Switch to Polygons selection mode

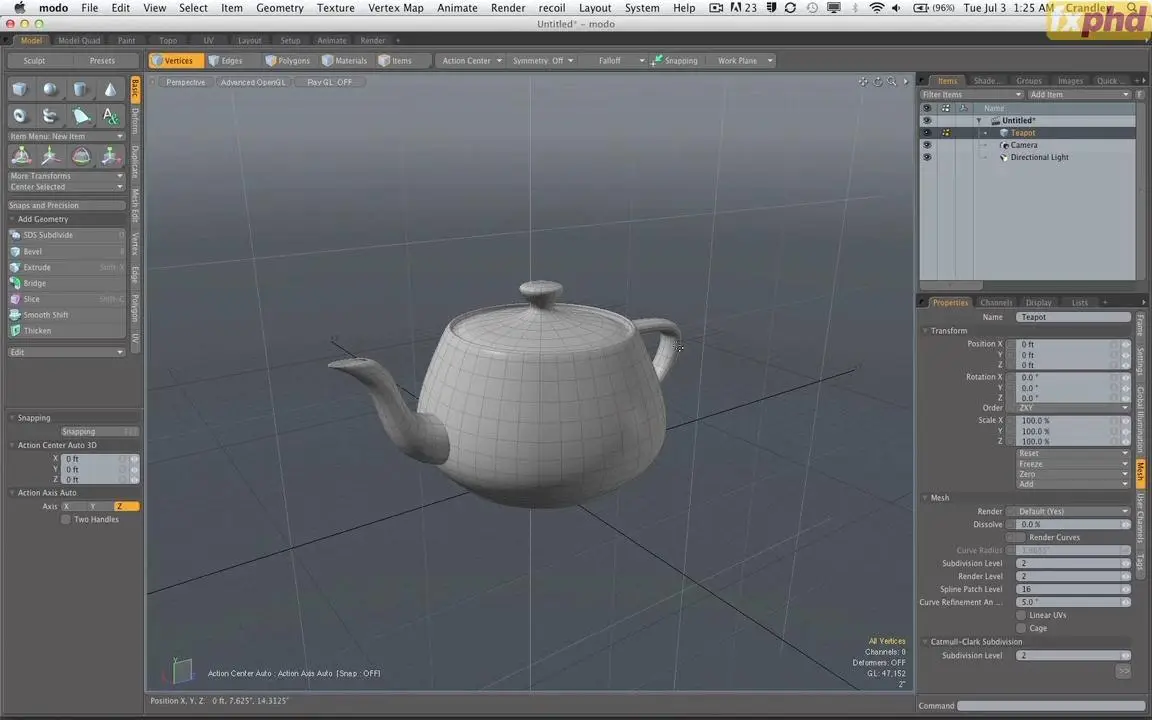(287, 61)
